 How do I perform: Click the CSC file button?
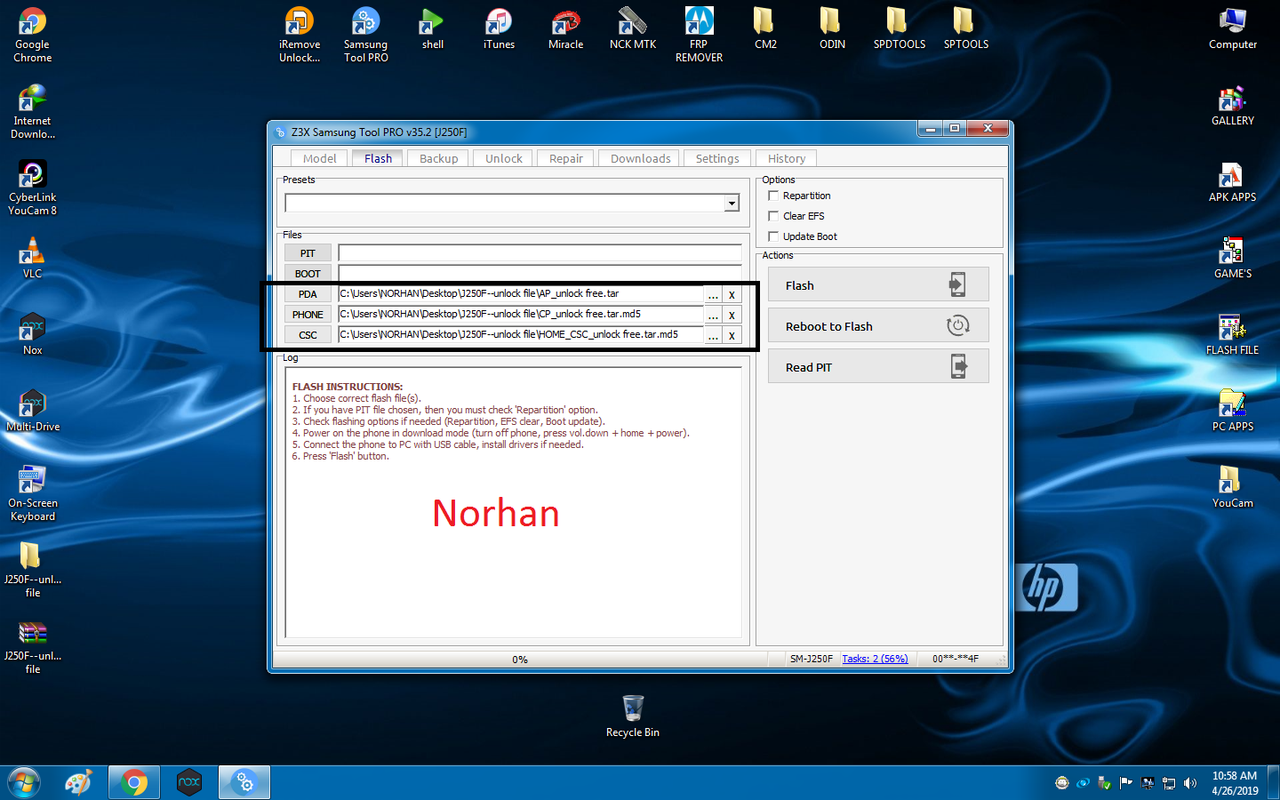[x=307, y=335]
